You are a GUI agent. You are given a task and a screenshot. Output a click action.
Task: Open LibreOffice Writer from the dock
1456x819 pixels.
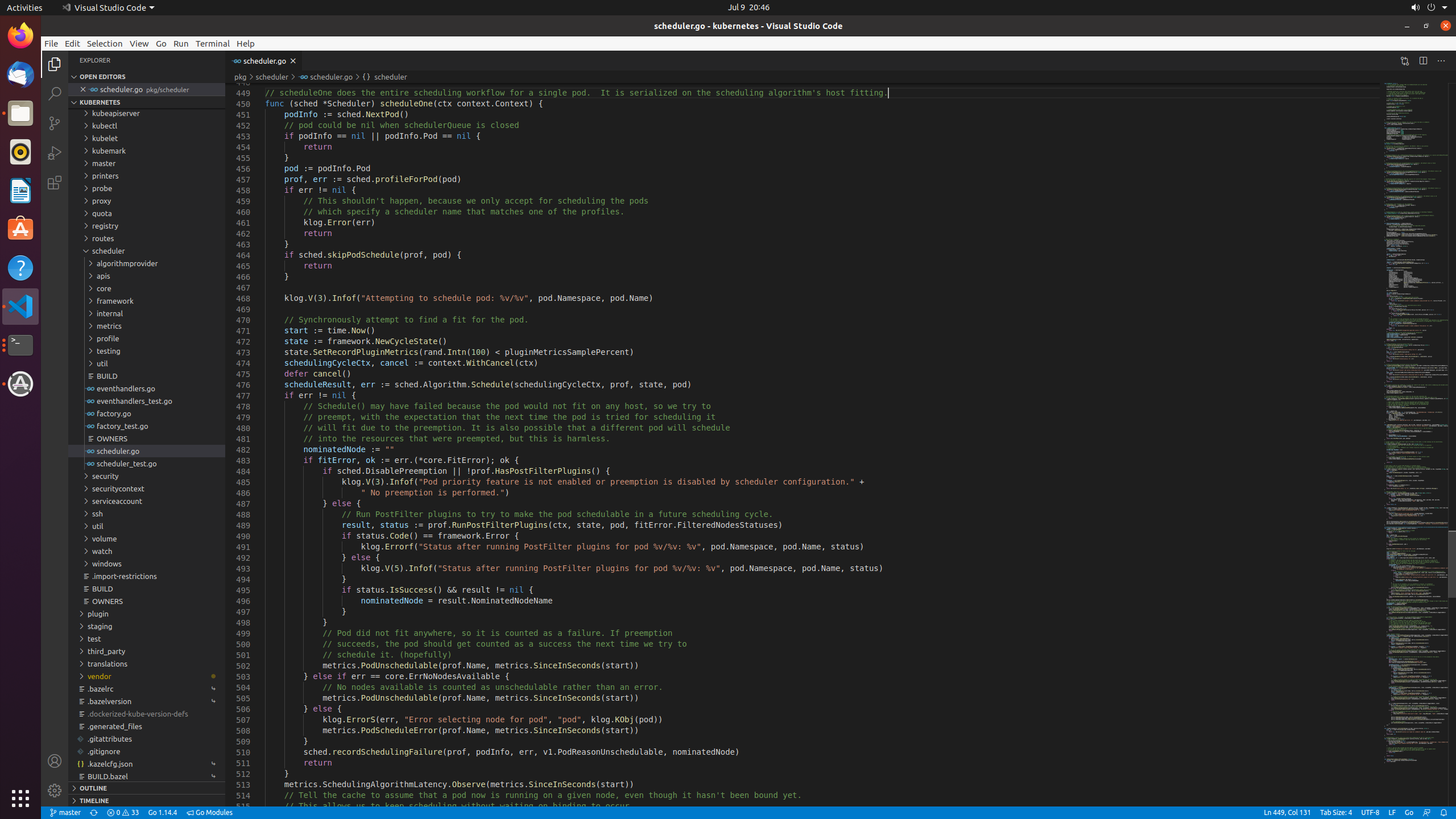(x=20, y=191)
